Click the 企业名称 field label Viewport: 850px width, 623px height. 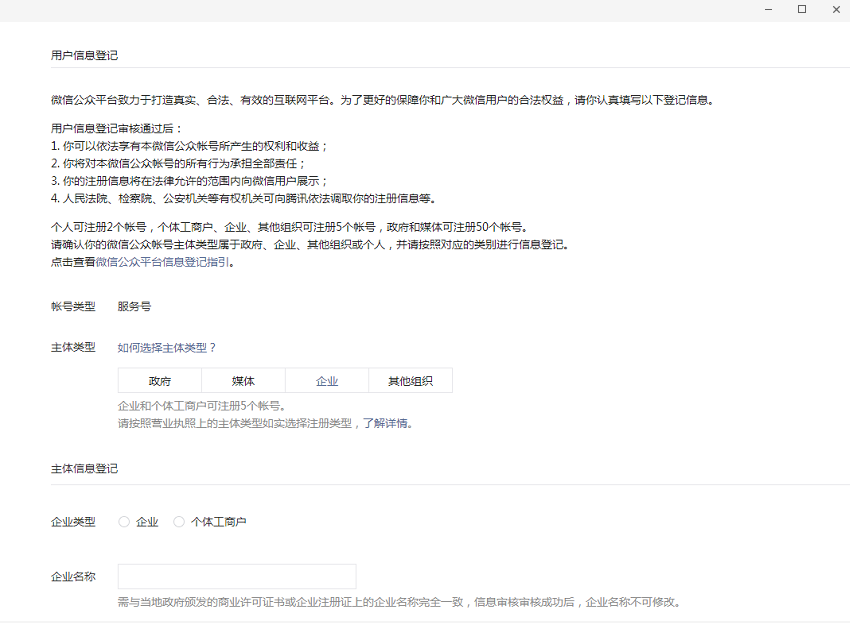pos(73,577)
